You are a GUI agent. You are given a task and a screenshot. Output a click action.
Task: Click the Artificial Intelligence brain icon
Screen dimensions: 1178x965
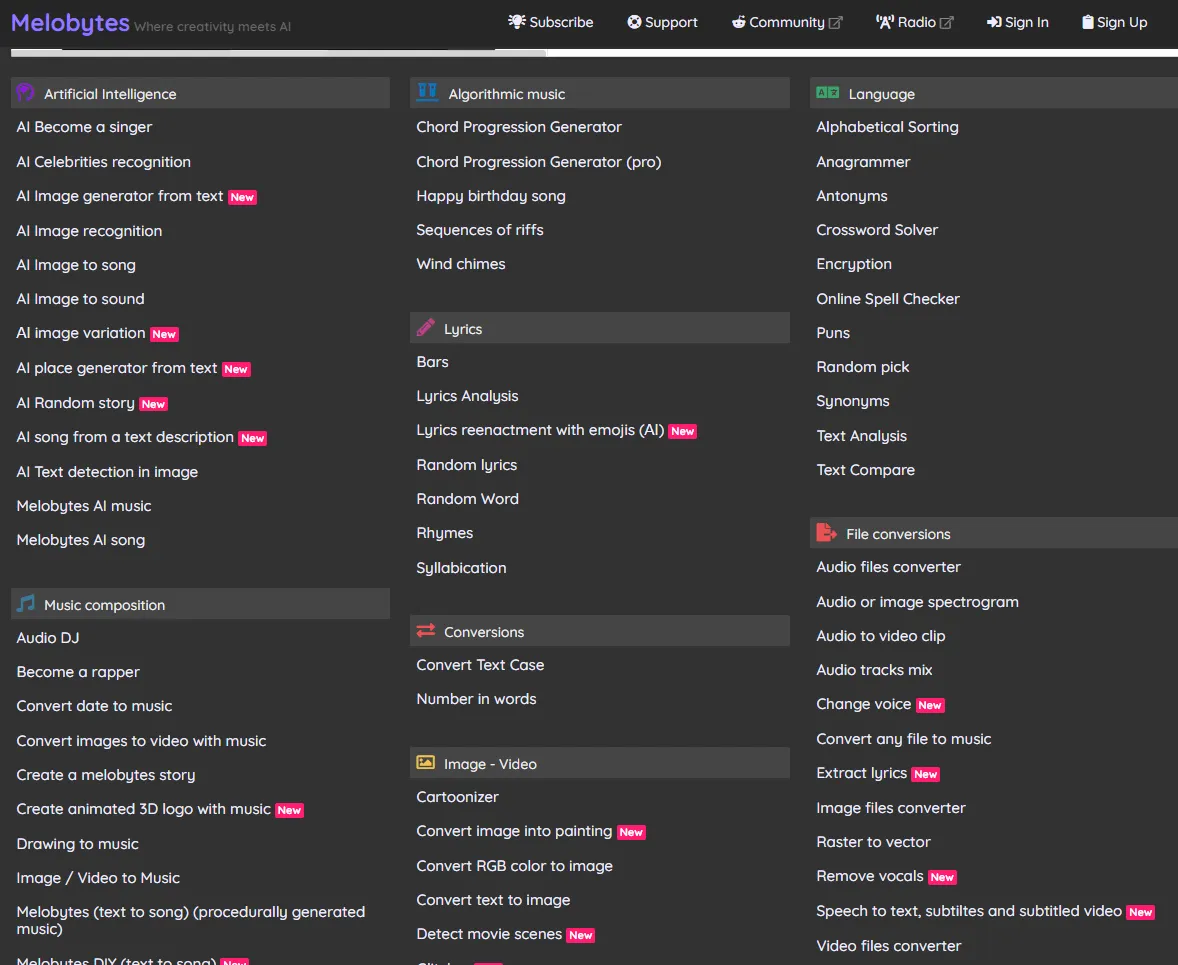(26, 92)
